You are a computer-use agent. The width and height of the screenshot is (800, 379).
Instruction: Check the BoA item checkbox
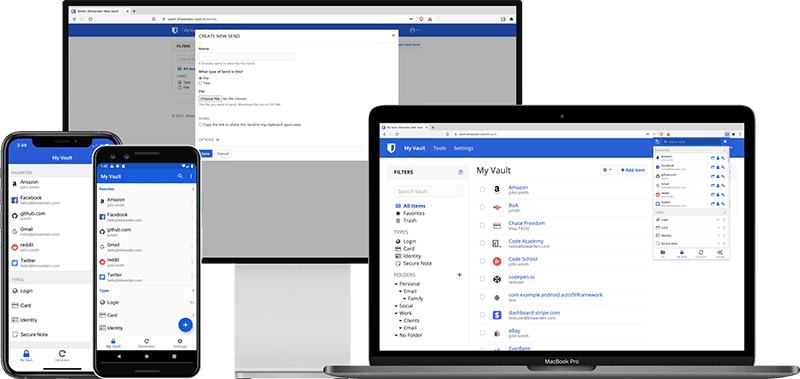(482, 208)
